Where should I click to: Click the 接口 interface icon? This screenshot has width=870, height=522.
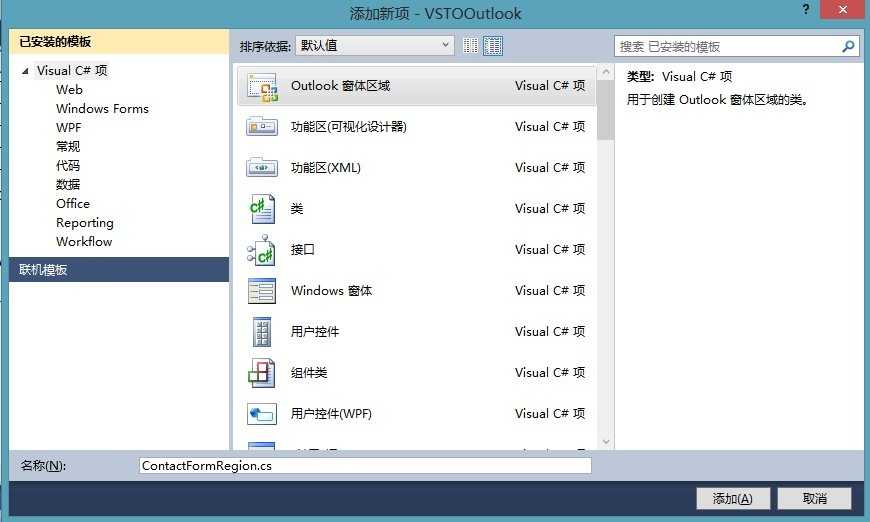click(x=261, y=250)
